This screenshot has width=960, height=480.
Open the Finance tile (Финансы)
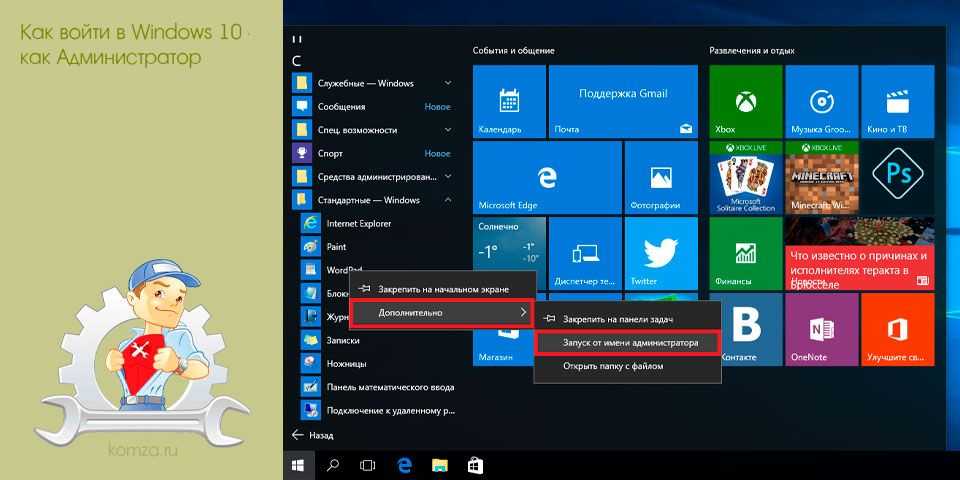tap(746, 253)
